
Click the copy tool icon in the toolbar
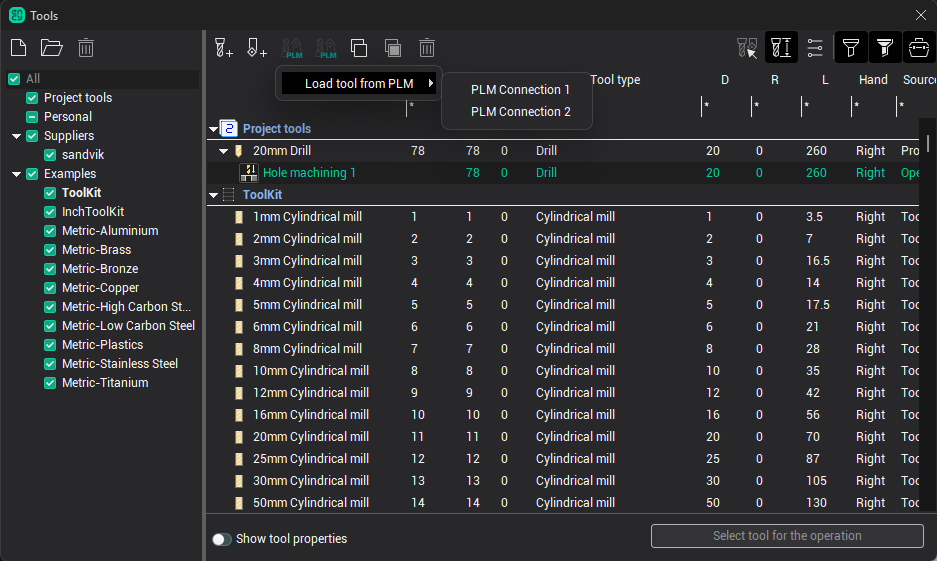[x=359, y=47]
